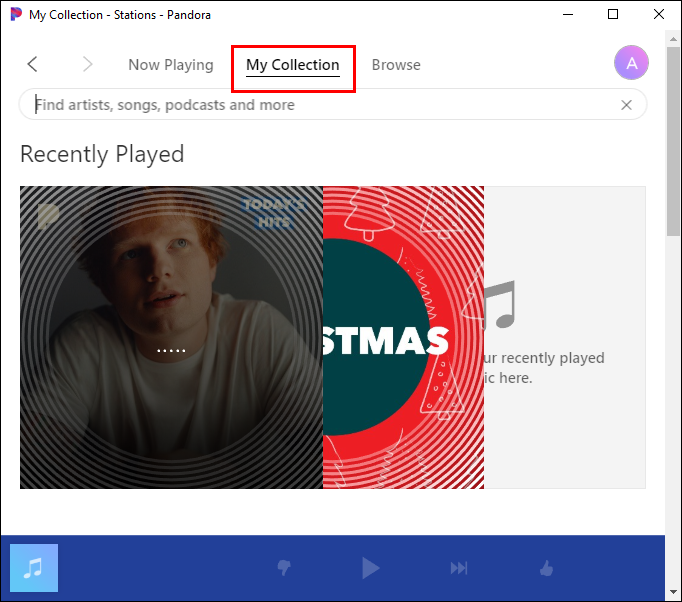Click the Pandora logo in the title bar

click(16, 14)
